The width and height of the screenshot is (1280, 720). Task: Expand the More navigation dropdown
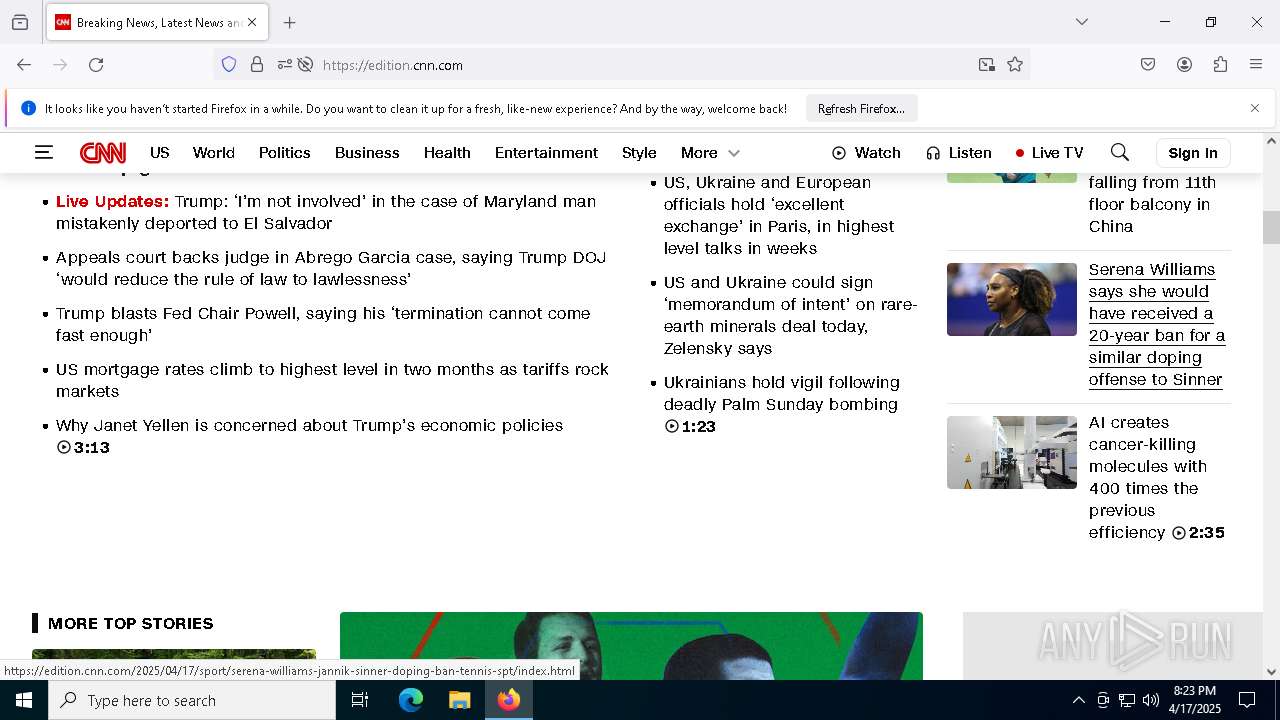(710, 153)
